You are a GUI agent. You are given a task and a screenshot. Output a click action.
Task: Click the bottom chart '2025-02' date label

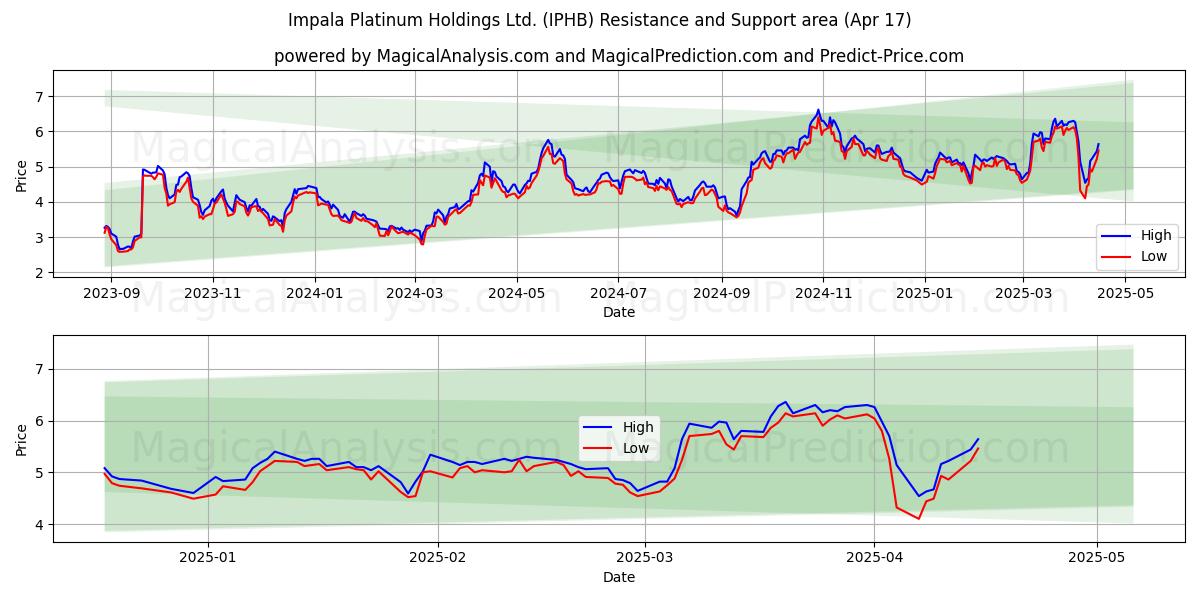click(x=439, y=559)
